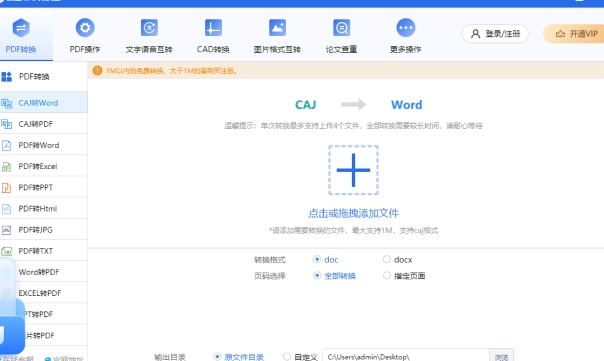
Task: Click the CAJ转Word sidebar icon
Action: [x=7, y=103]
